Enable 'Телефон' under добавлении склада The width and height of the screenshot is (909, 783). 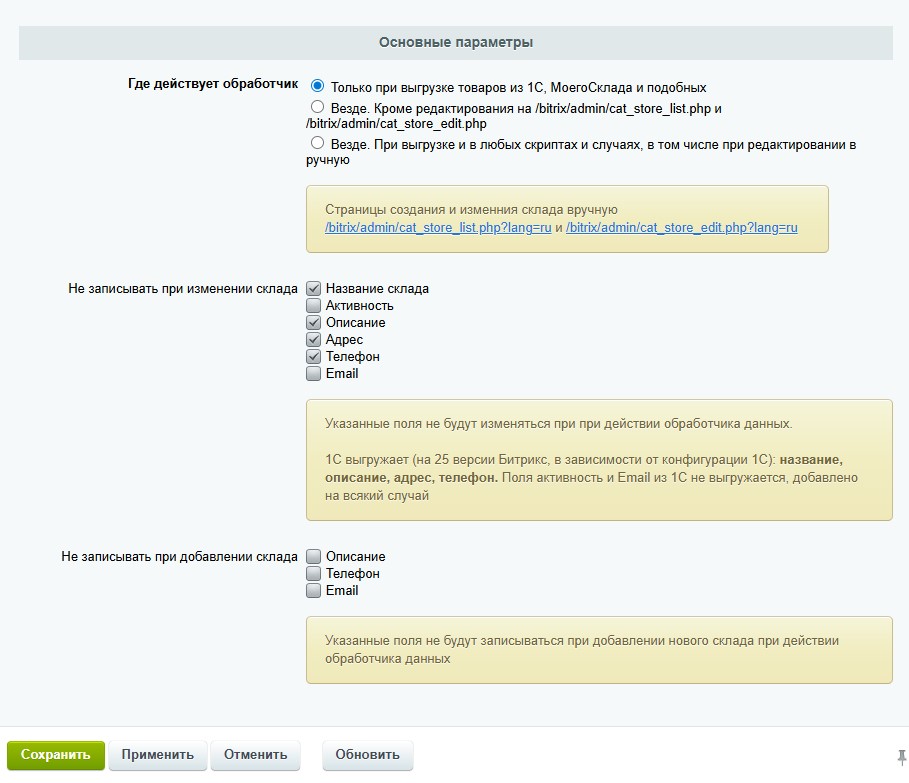pos(314,574)
